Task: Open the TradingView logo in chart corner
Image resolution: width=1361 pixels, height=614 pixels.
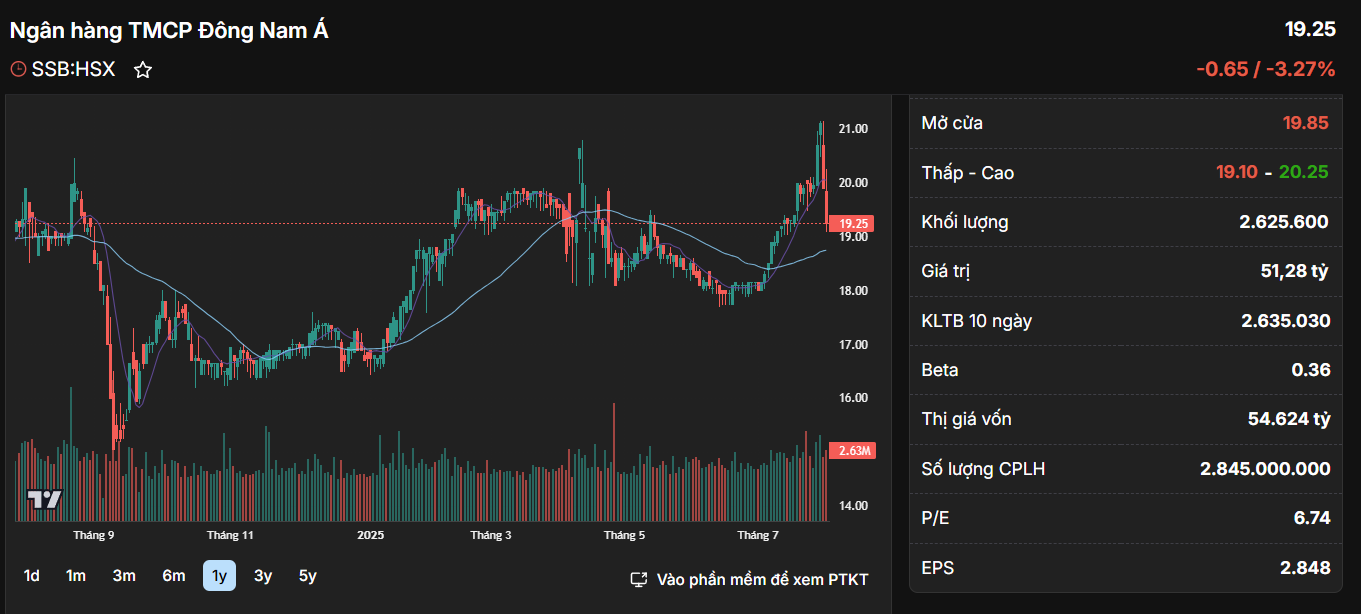Action: pyautogui.click(x=45, y=499)
